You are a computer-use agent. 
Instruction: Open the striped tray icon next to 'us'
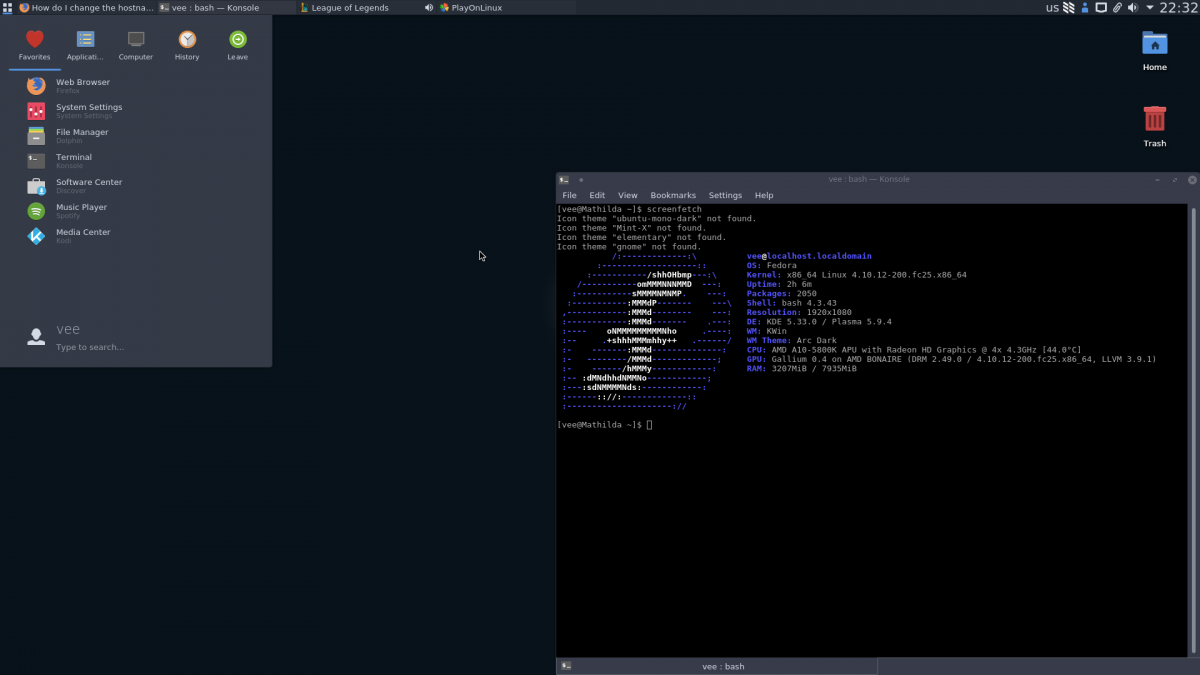tap(1068, 8)
